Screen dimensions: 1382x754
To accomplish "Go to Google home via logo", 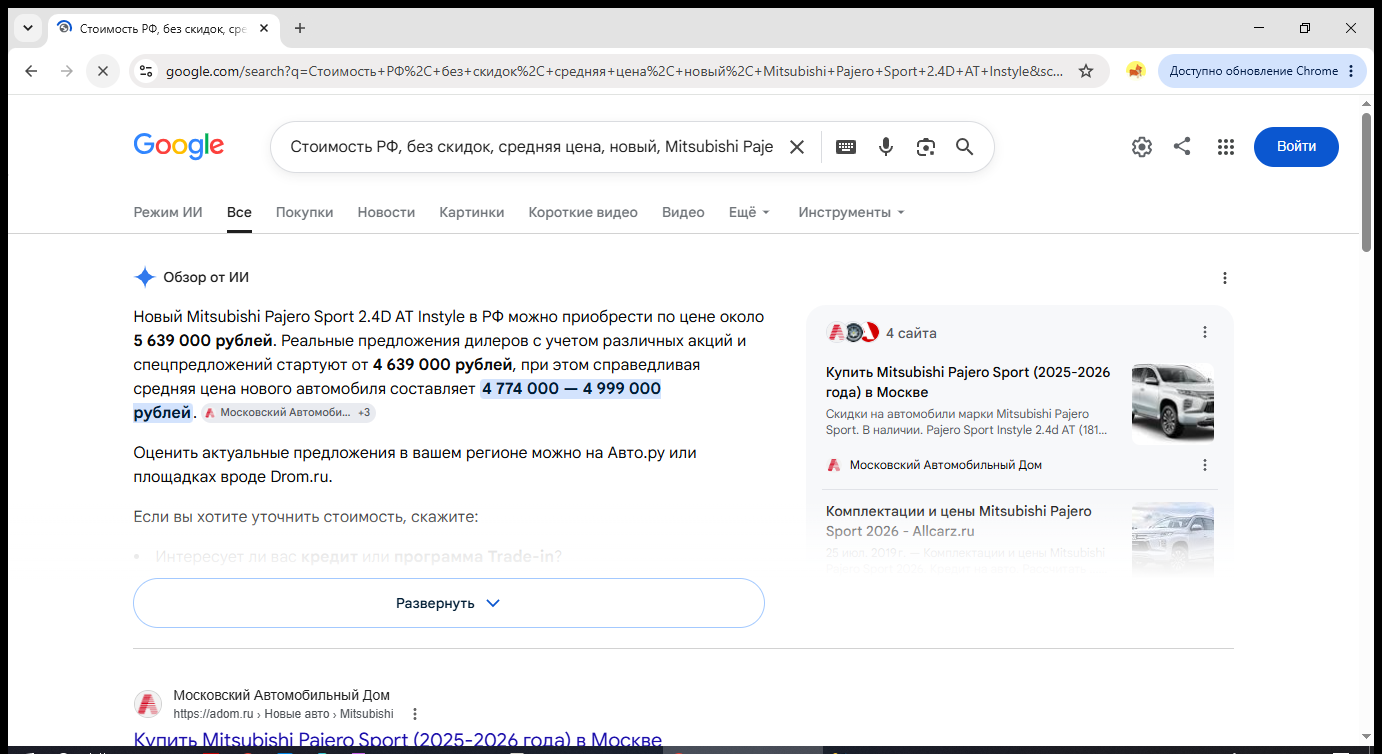I will (x=179, y=146).
